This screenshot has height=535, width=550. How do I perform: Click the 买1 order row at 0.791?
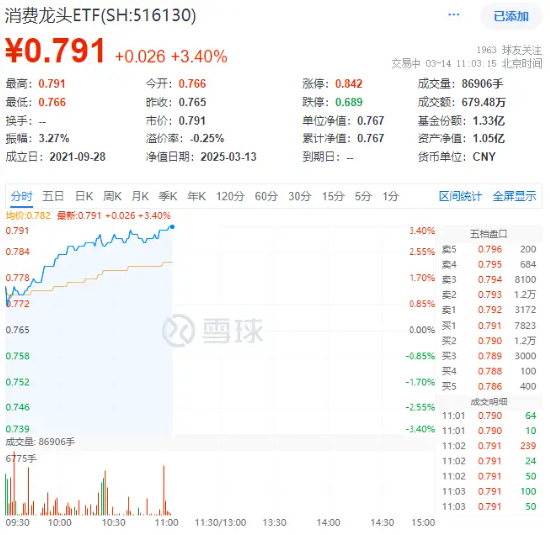(x=489, y=326)
